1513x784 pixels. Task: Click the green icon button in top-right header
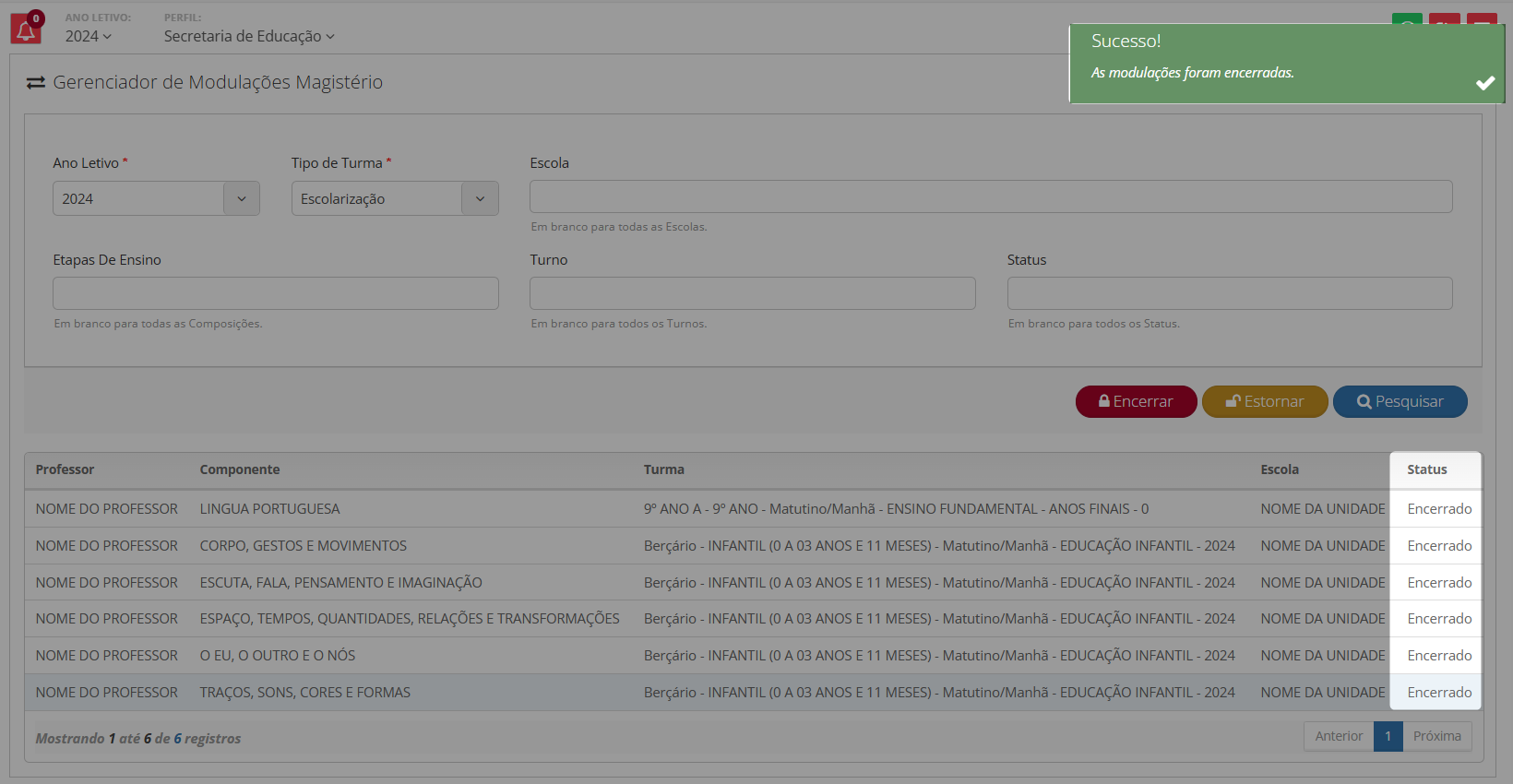point(1406,20)
